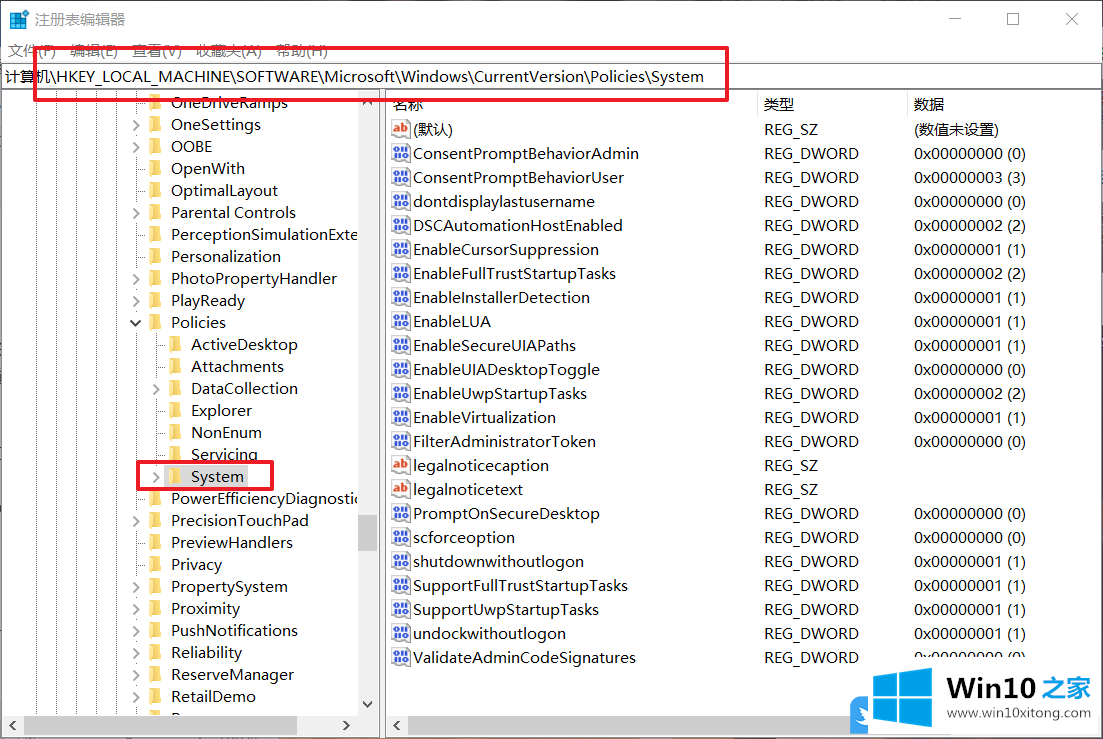Click the ConsentPromptBehaviorUser value icon
This screenshot has height=739, width=1103.
(x=401, y=177)
